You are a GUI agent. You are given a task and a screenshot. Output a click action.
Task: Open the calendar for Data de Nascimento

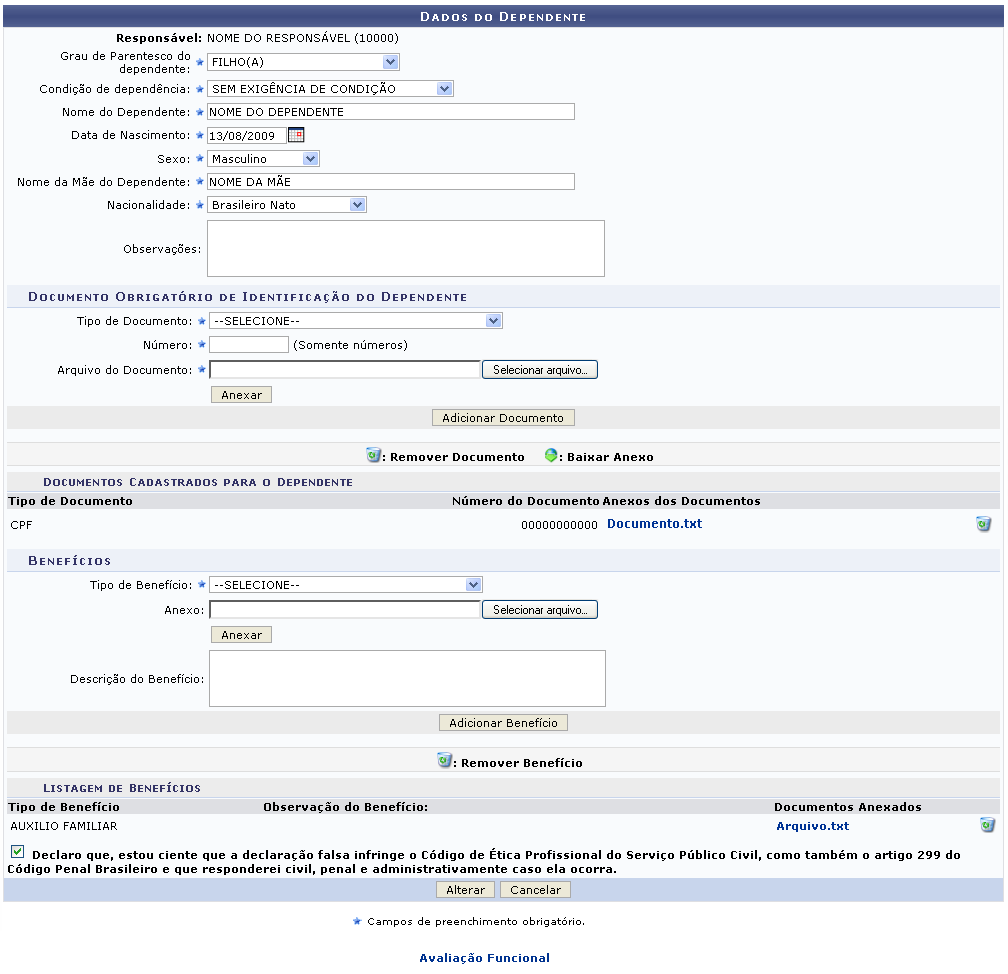tap(297, 135)
